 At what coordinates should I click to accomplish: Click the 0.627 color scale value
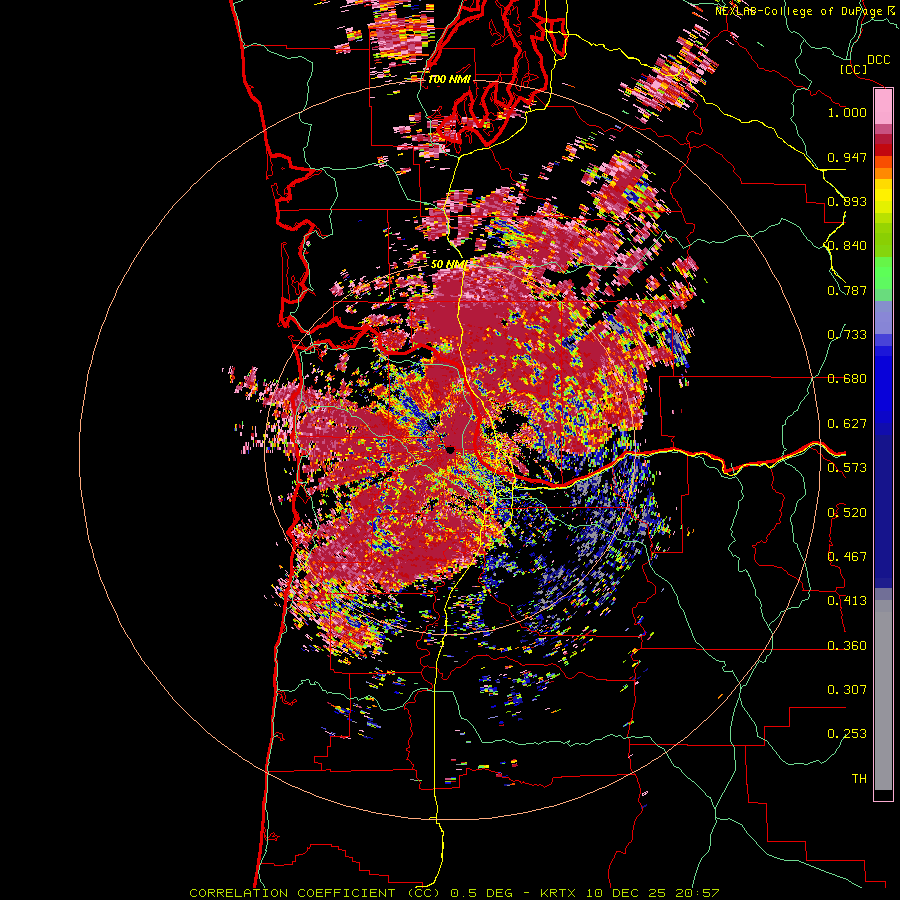click(x=847, y=424)
